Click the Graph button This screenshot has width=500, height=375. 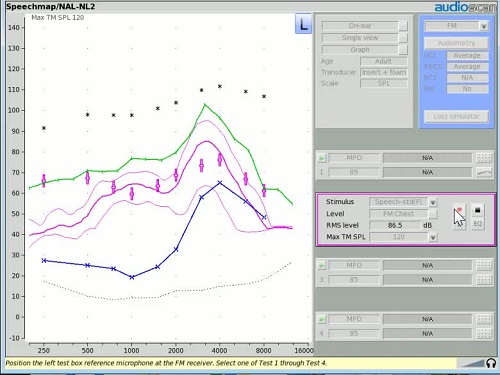coord(360,50)
